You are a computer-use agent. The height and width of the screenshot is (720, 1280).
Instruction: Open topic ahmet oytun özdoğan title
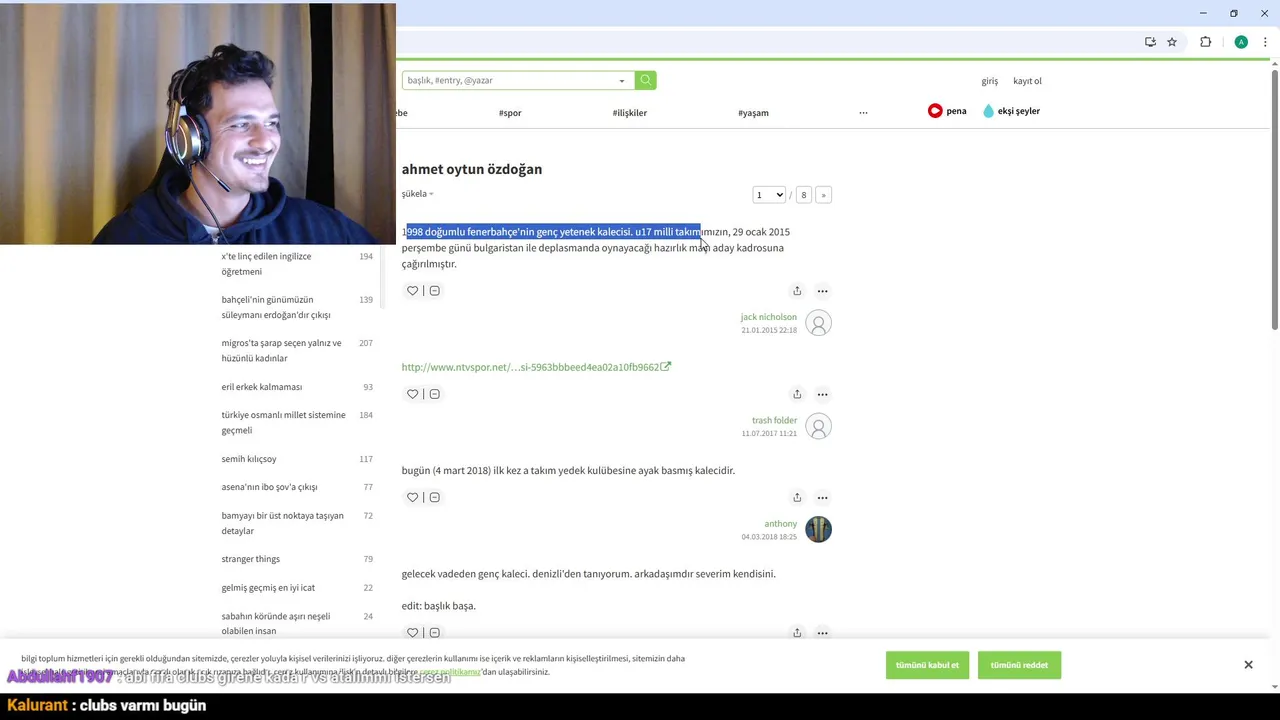(472, 169)
